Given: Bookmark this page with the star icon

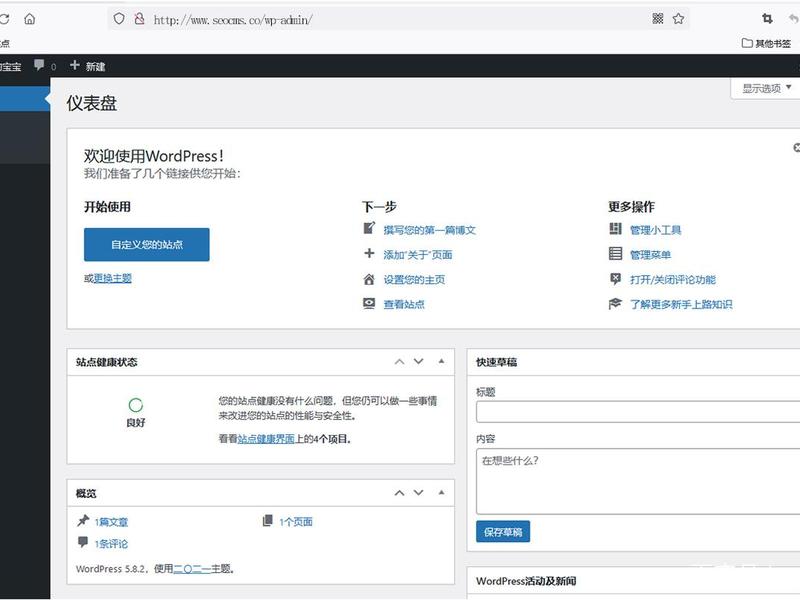Looking at the screenshot, I should pos(678,19).
